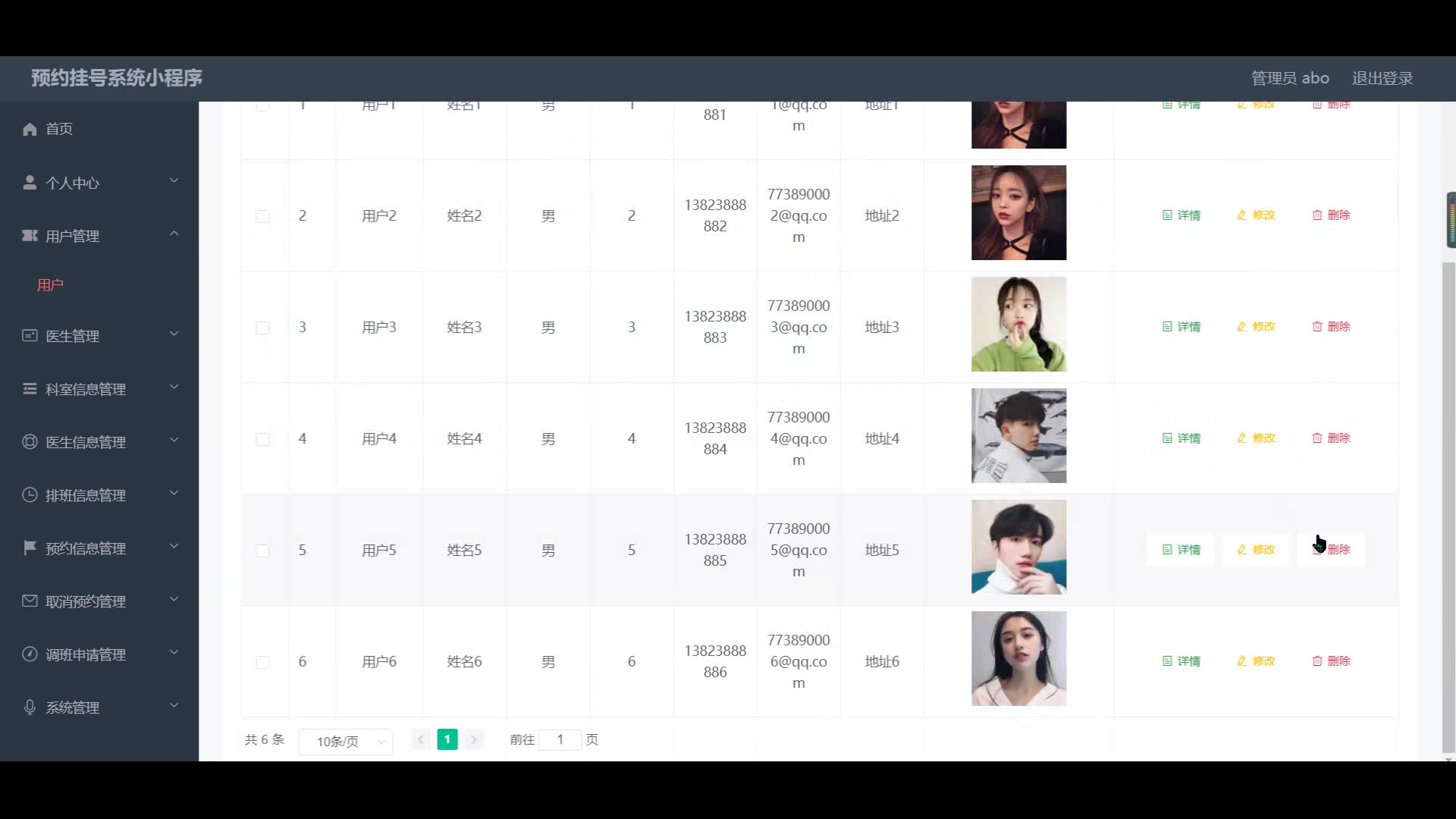Click the person icon beside 个人中心
This screenshot has width=1456, height=819.
coord(30,183)
